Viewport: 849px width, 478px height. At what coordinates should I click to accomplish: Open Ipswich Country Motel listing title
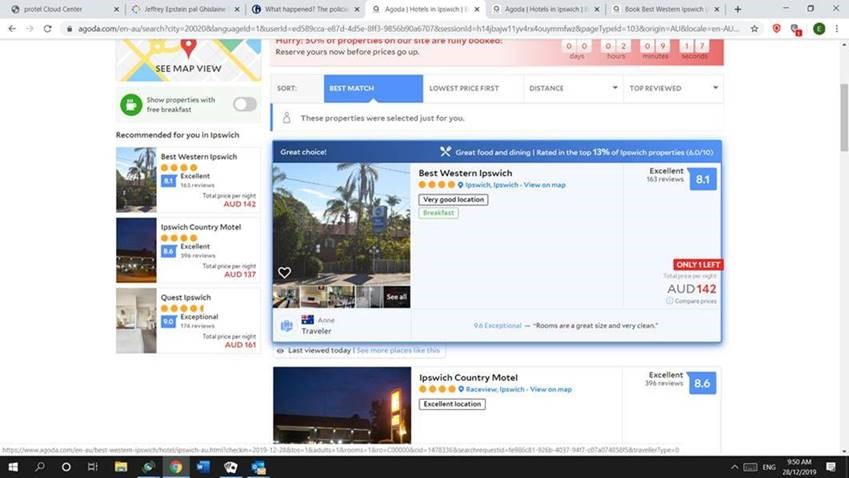tap(468, 377)
